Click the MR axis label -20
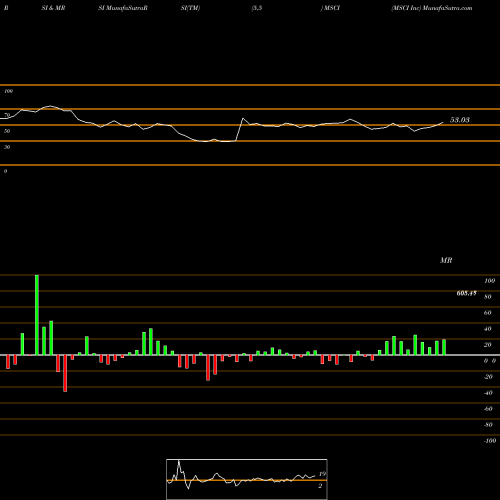 [x=488, y=377]
